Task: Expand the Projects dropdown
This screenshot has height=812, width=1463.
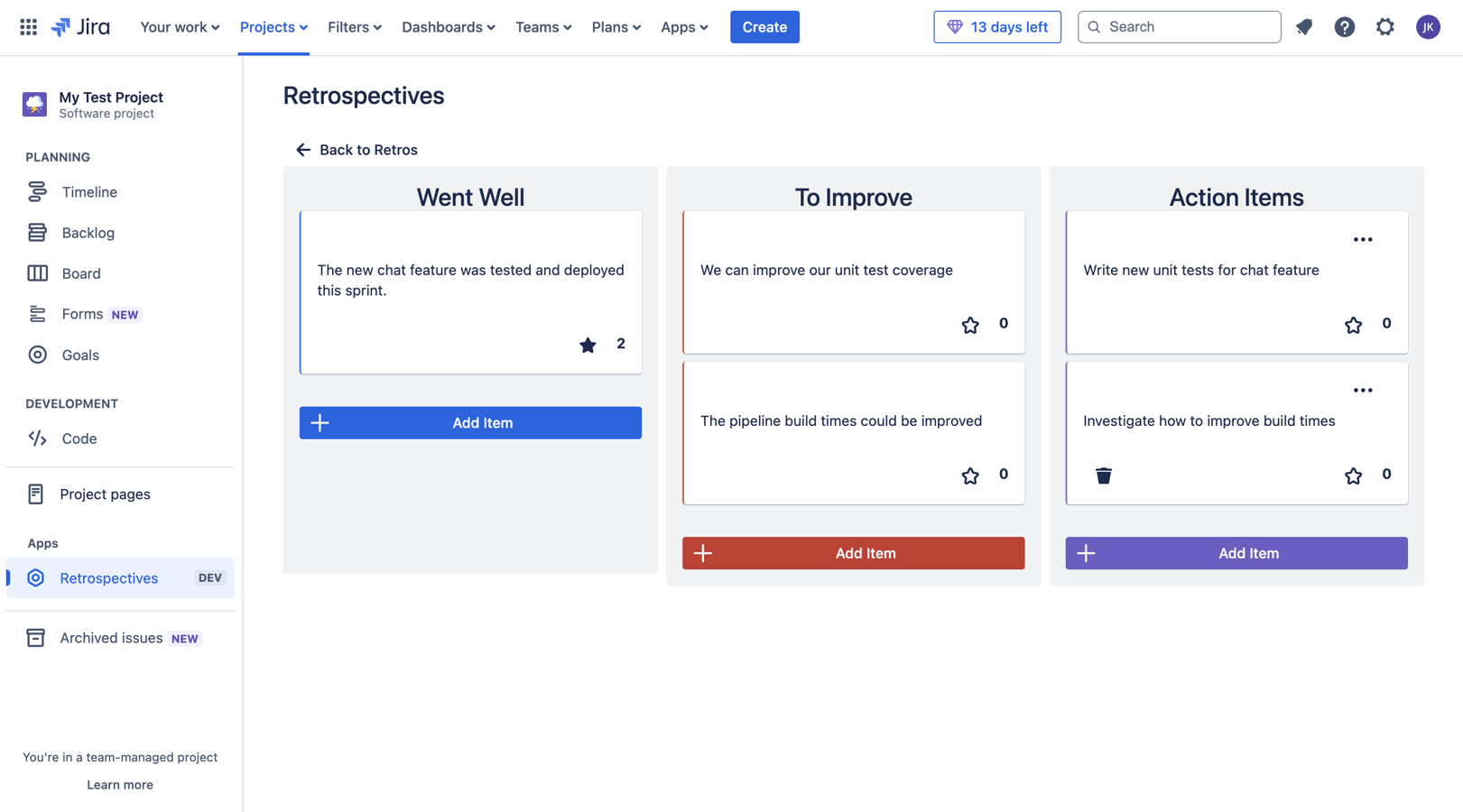Action: (273, 27)
